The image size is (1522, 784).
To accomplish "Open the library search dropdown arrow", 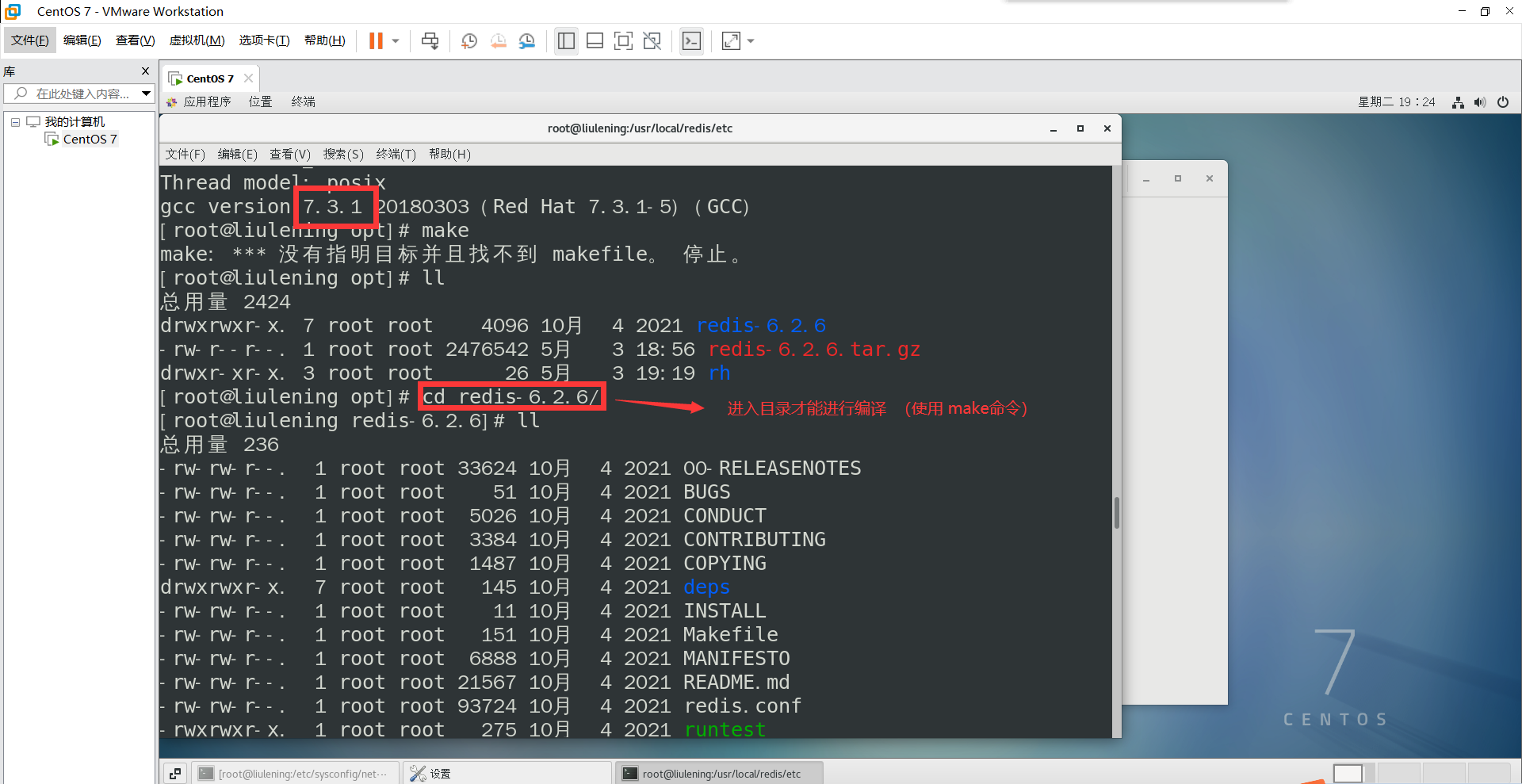I will click(x=146, y=94).
